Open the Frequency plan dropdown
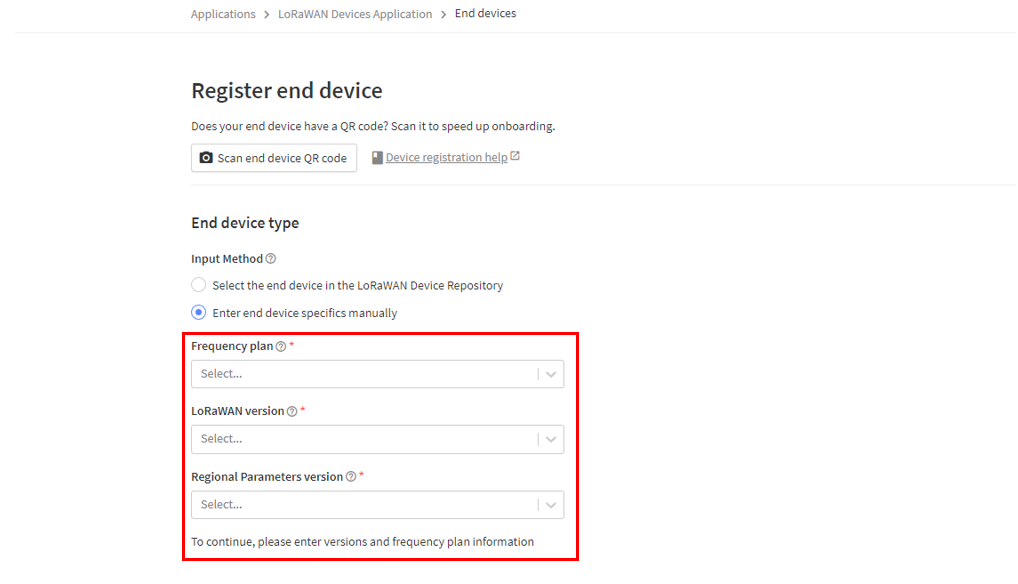The image size is (1018, 584). (x=377, y=374)
